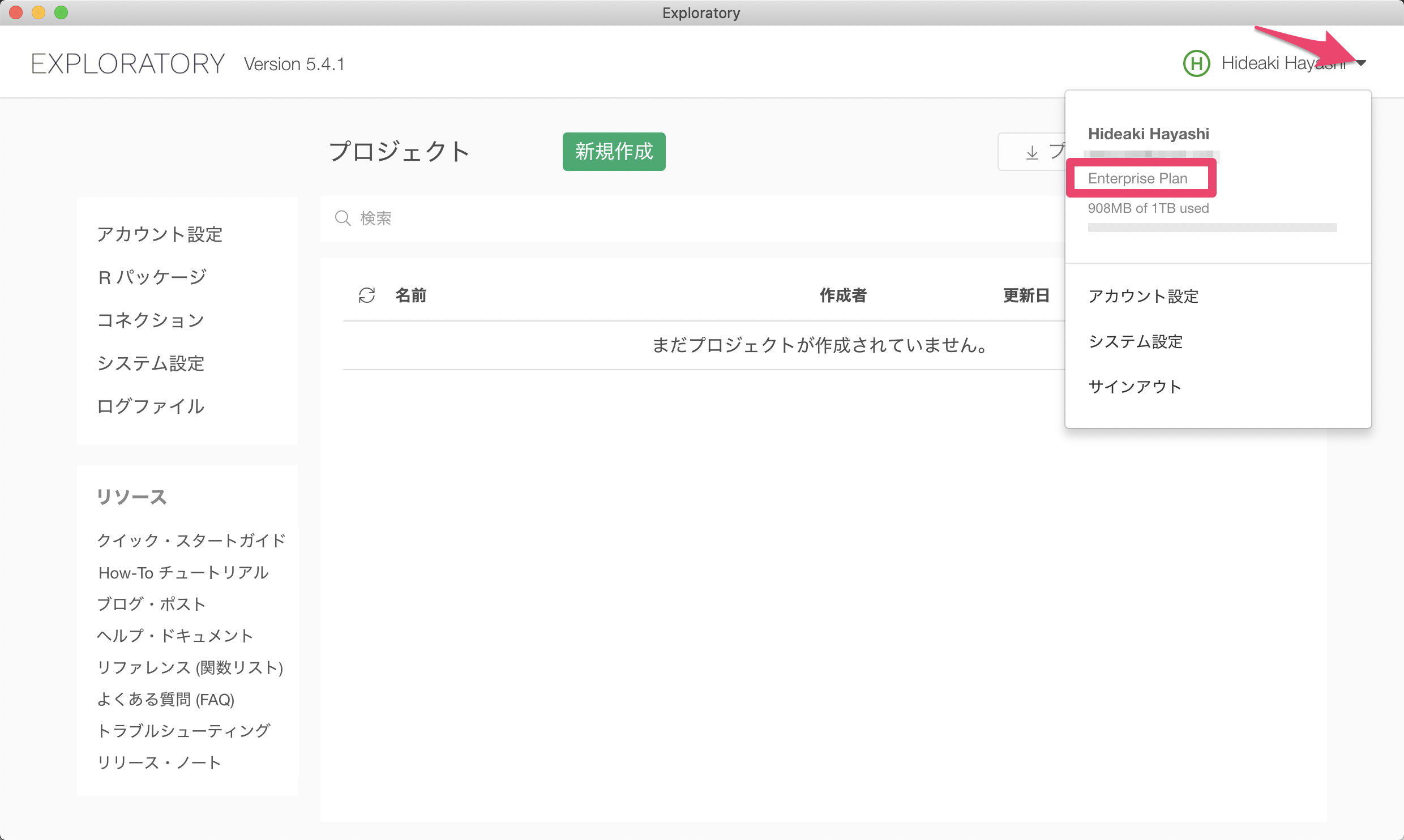Click the green zoom window button

[x=61, y=12]
